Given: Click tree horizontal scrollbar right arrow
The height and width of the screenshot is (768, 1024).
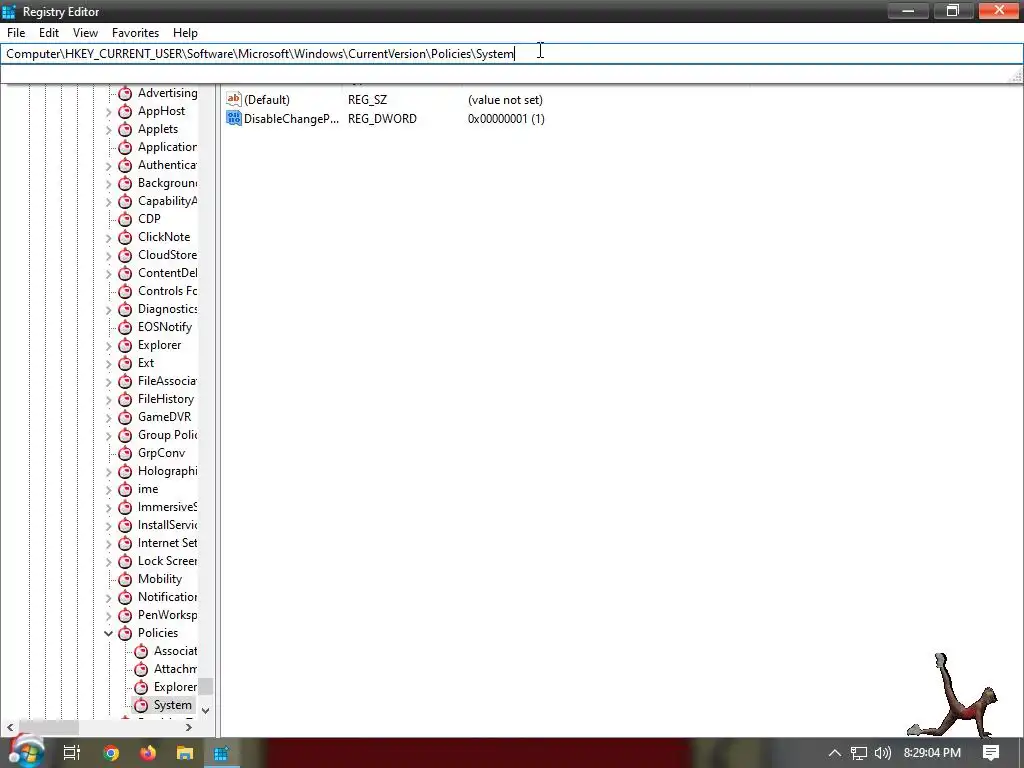Looking at the screenshot, I should pos(189,727).
